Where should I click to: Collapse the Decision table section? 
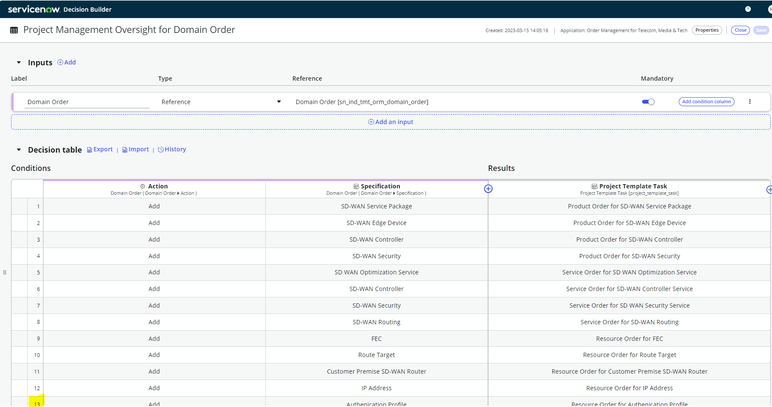19,150
